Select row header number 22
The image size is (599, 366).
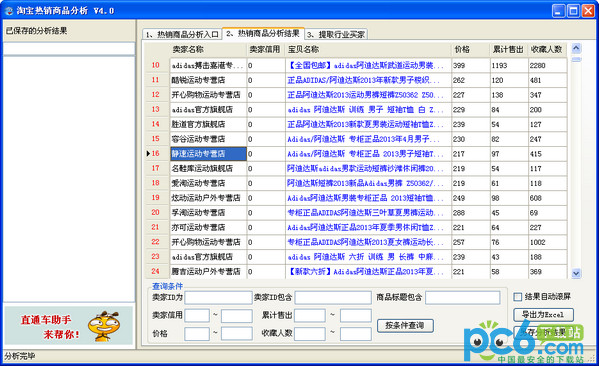point(155,242)
